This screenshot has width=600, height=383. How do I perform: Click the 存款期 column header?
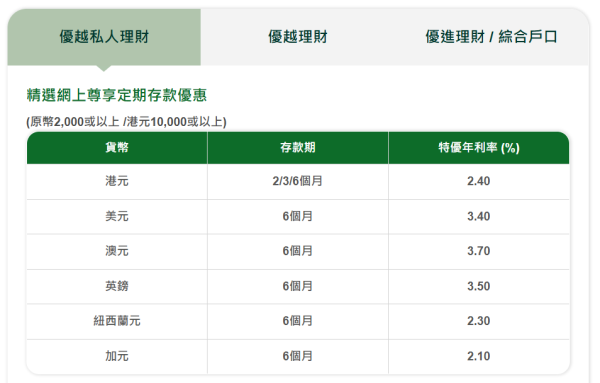[298, 148]
